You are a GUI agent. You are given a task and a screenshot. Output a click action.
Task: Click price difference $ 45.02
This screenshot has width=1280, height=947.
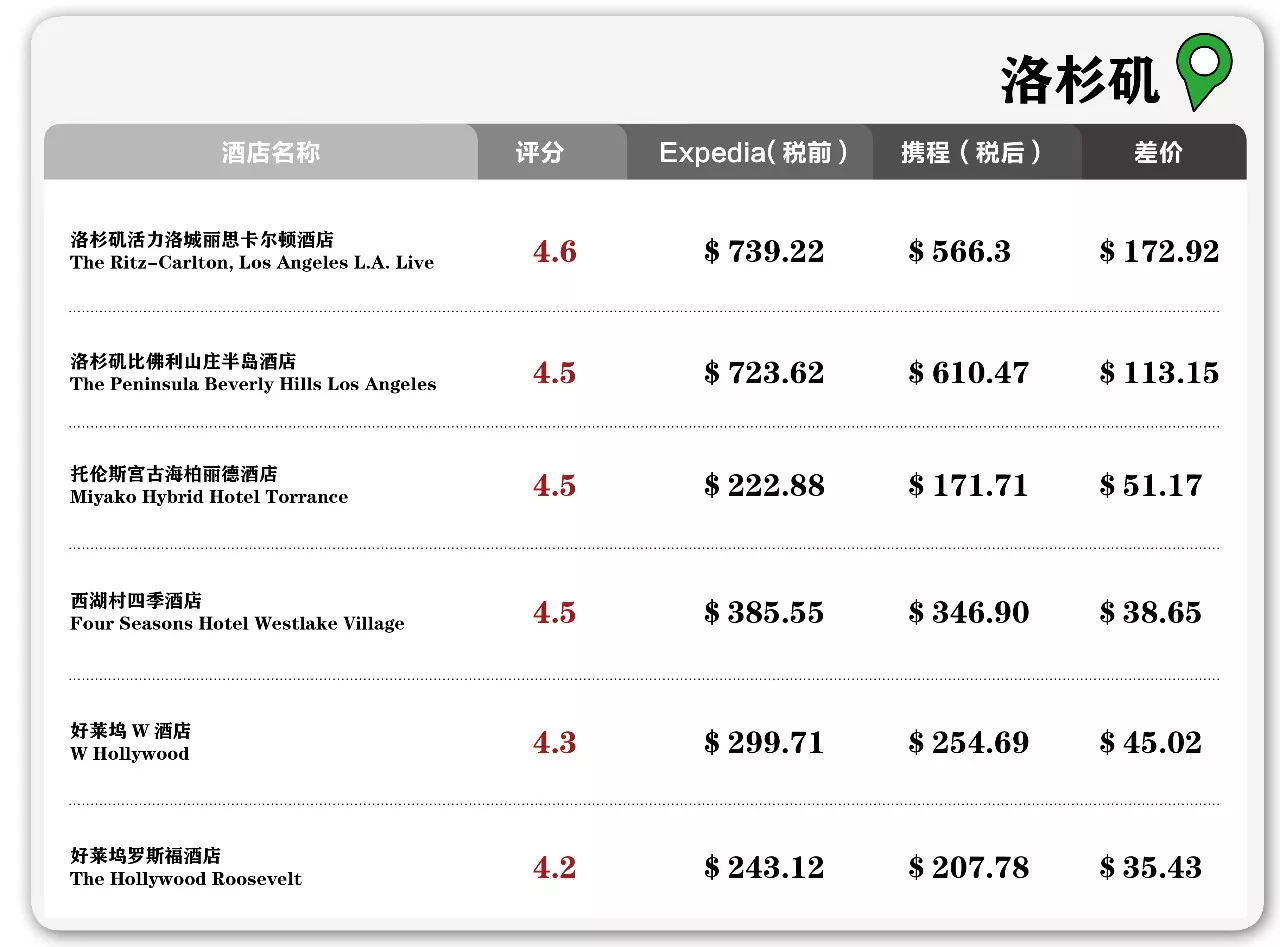tap(1150, 743)
